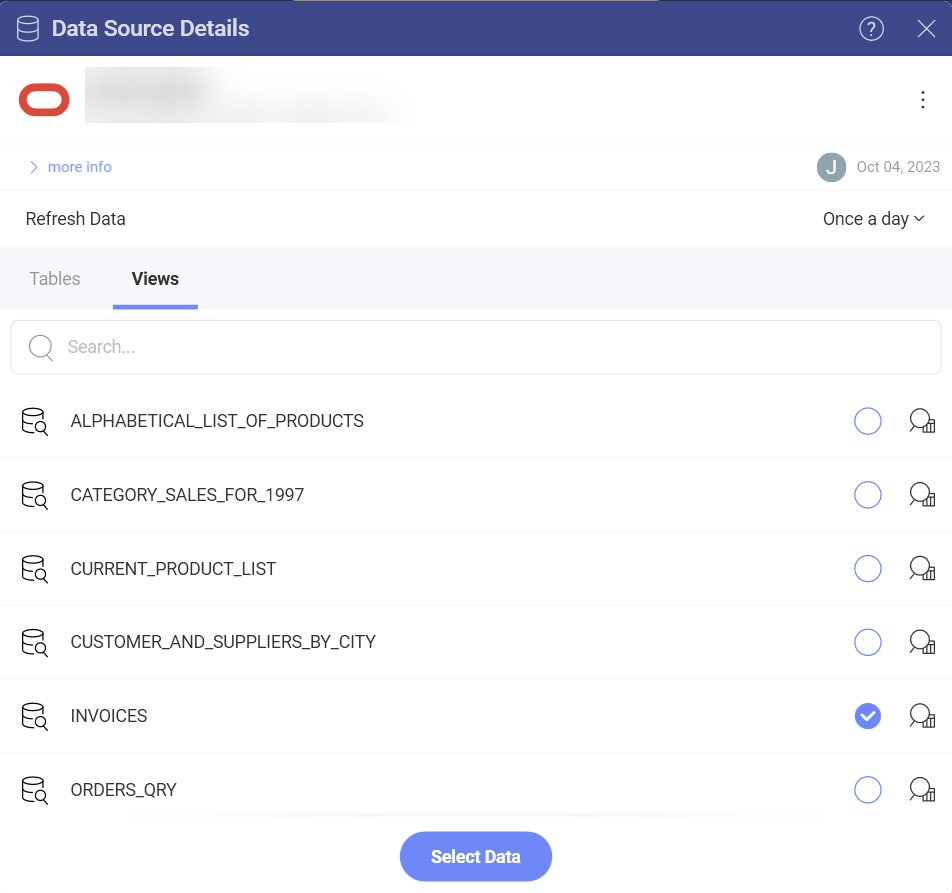This screenshot has width=952, height=893.
Task: Click the blurred data source name
Action: 249,95
